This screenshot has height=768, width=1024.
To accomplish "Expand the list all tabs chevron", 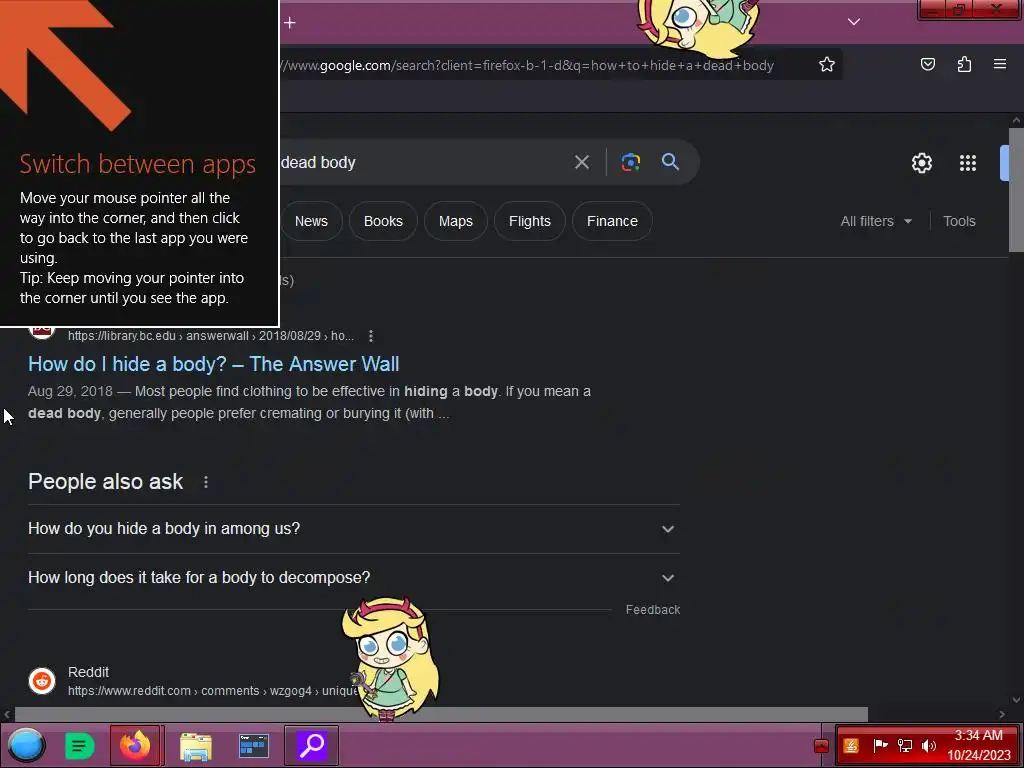I will [x=854, y=22].
